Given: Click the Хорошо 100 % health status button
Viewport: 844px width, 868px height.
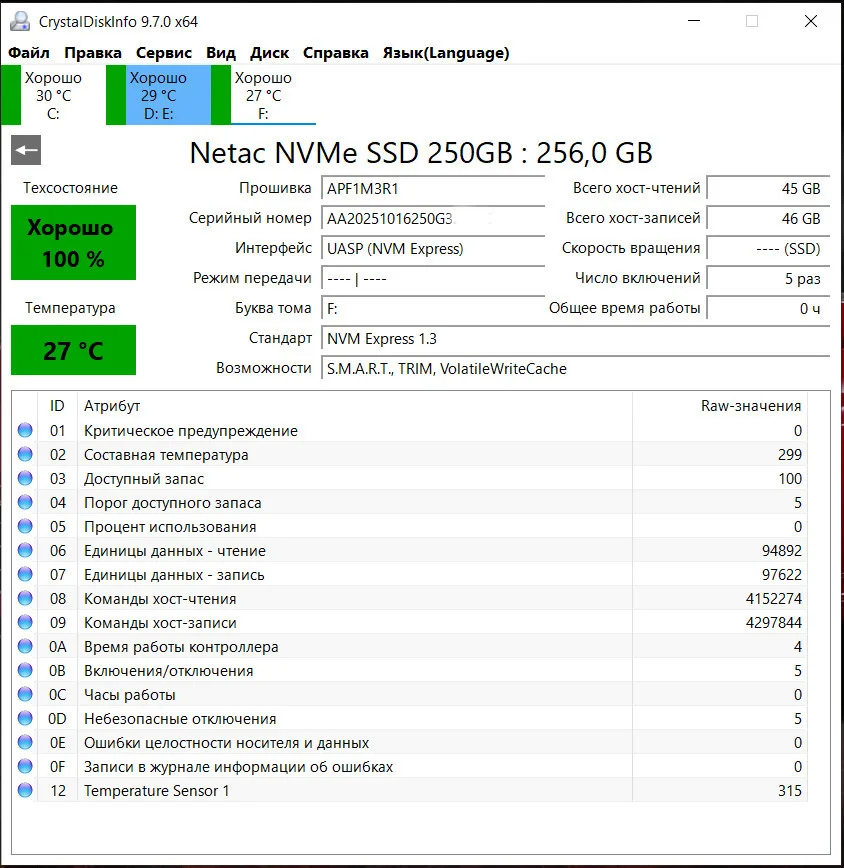Looking at the screenshot, I should [x=74, y=242].
